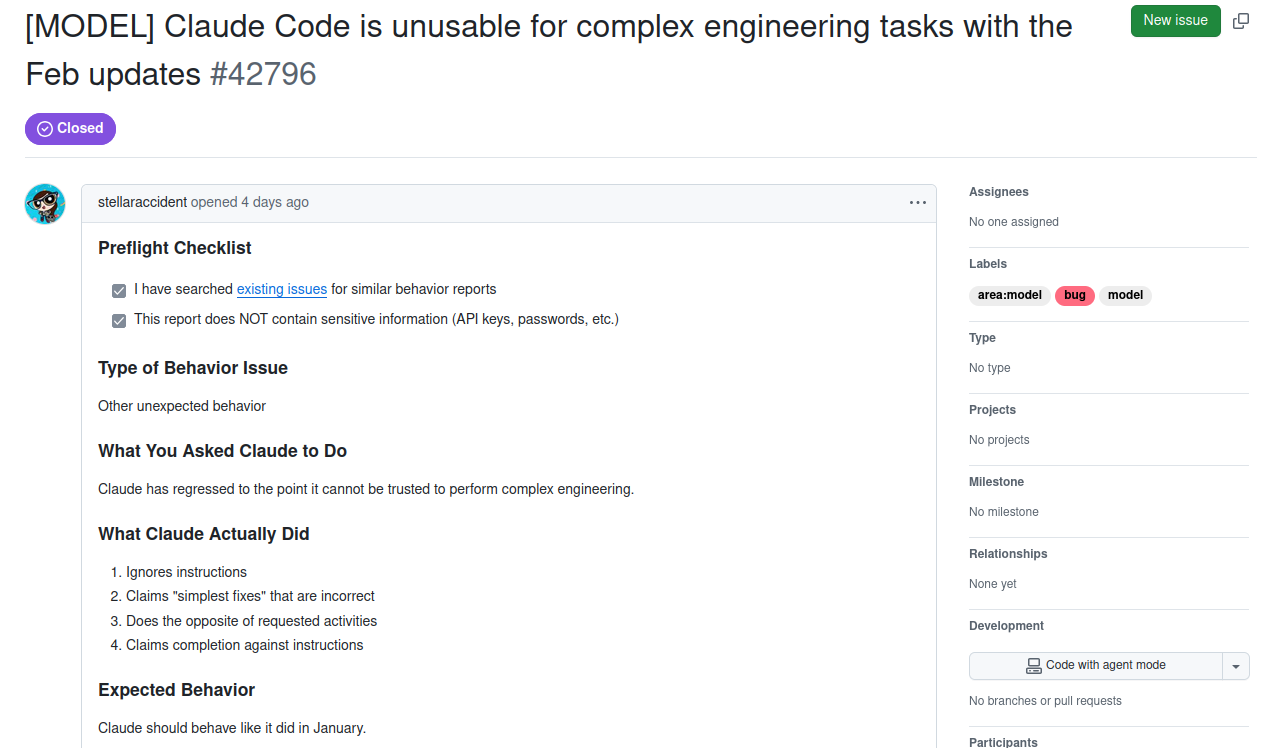
Task: Open the comment options ellipsis menu
Action: pyautogui.click(x=918, y=202)
